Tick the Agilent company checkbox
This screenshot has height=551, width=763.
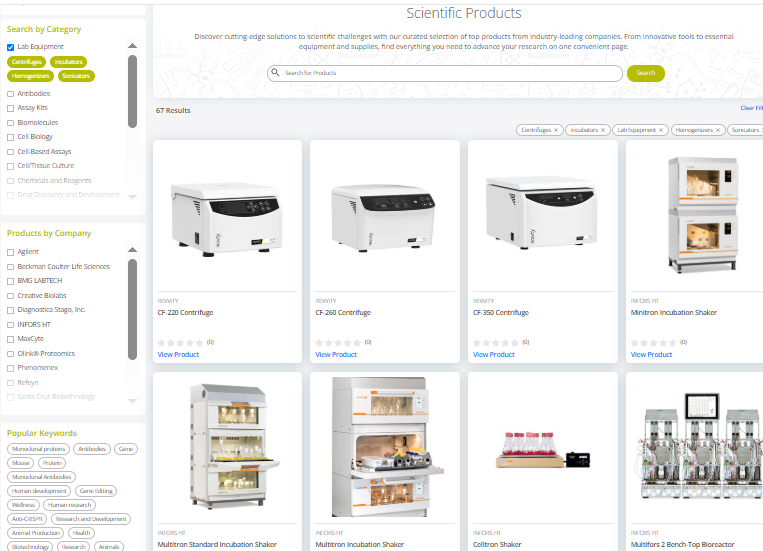coord(10,252)
